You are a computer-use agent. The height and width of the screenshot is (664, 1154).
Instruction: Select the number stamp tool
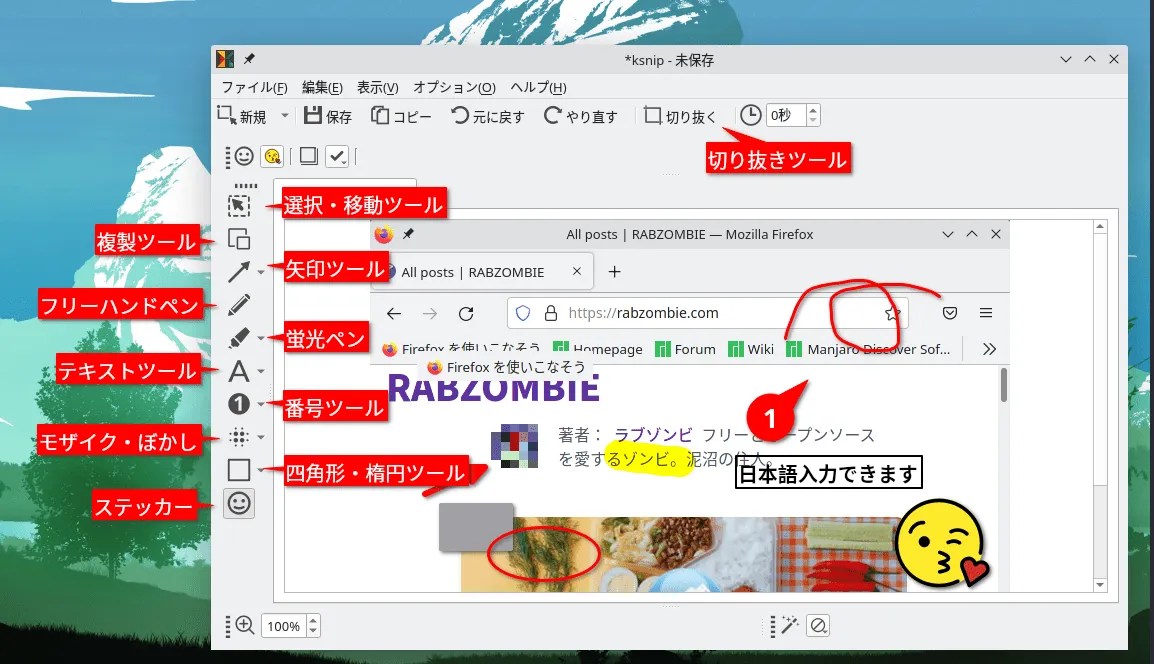tap(238, 404)
